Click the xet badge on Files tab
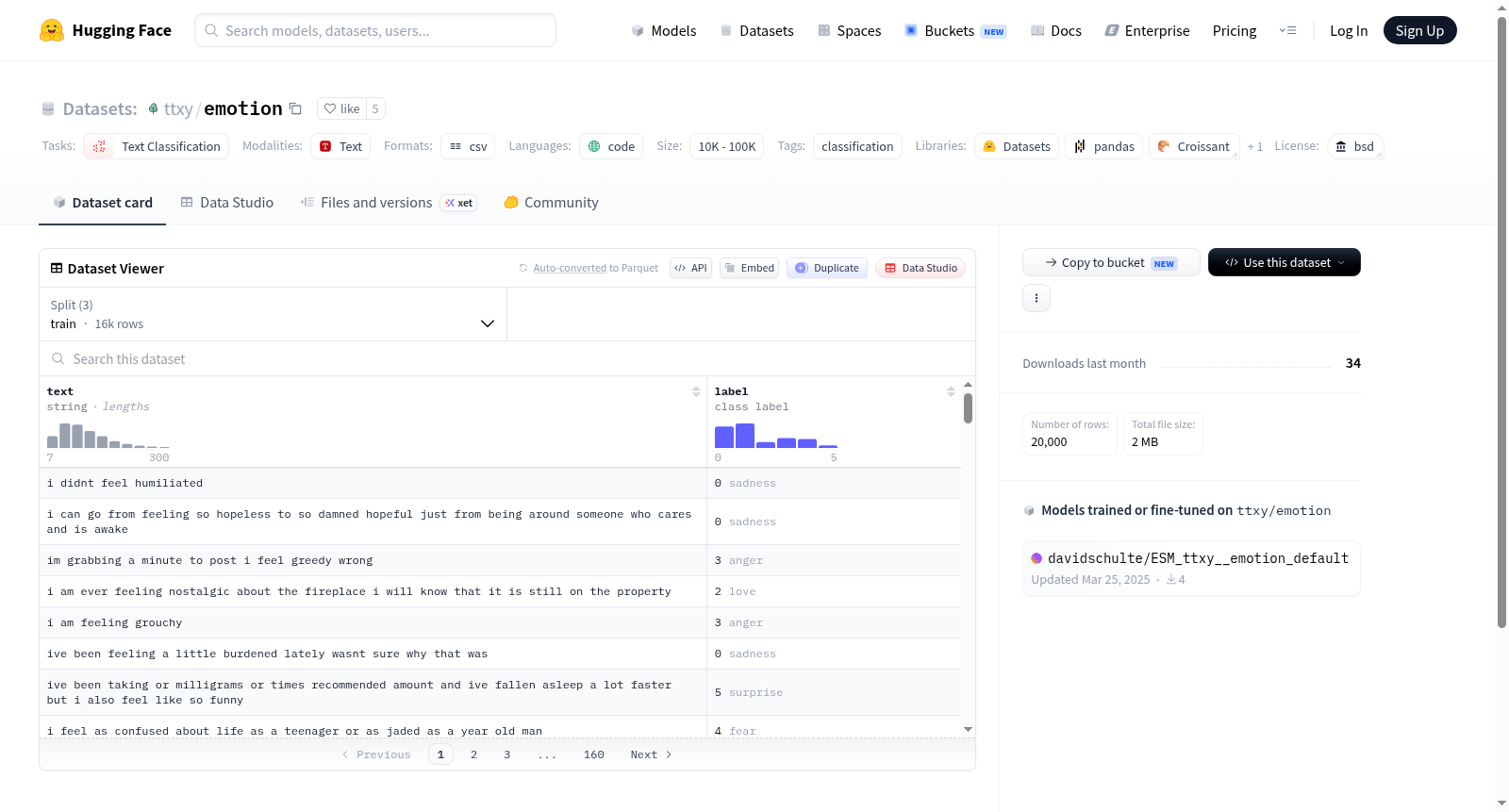Viewport: 1509px width, 812px height. pyautogui.click(x=459, y=203)
